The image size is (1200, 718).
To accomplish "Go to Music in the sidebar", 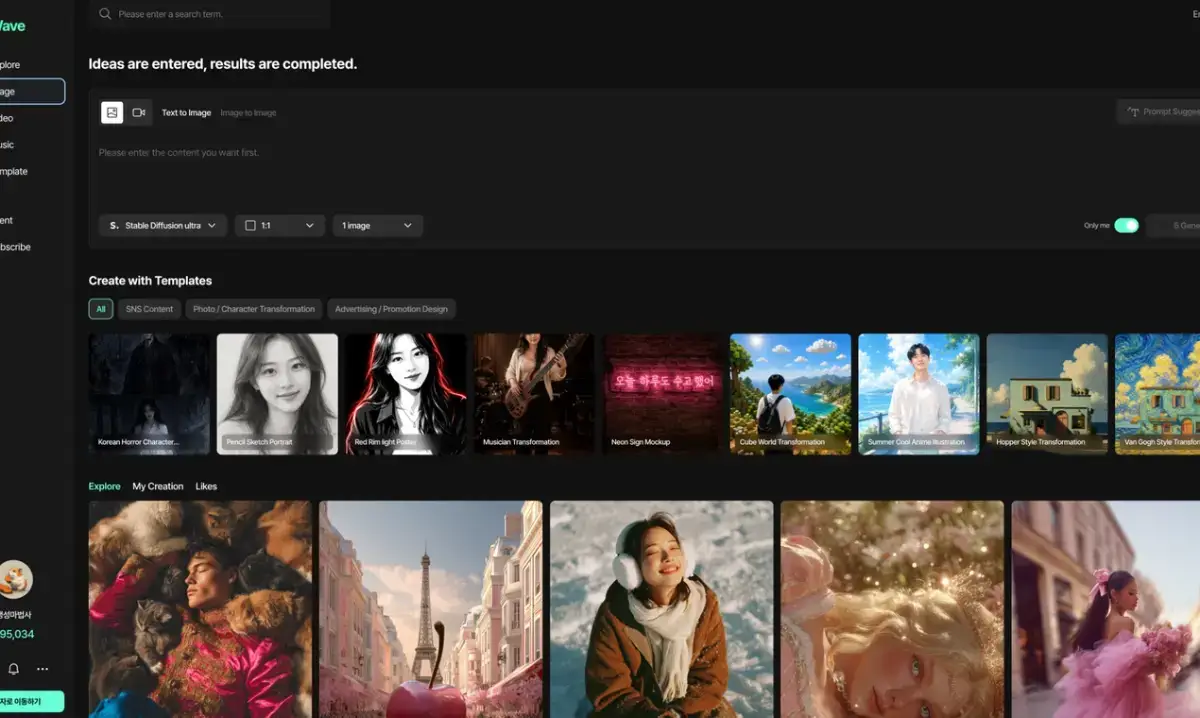I will tap(8, 145).
